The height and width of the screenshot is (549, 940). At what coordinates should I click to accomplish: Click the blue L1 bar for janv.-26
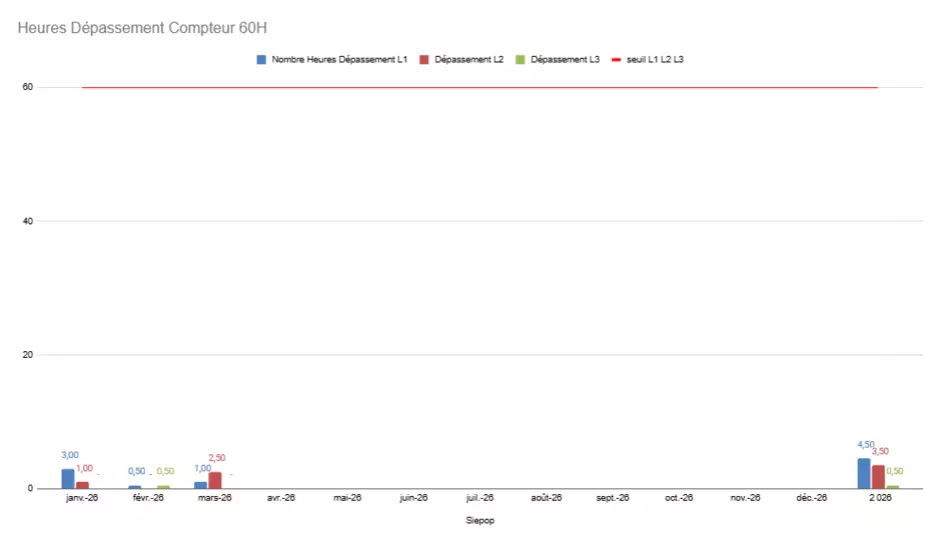tap(68, 478)
